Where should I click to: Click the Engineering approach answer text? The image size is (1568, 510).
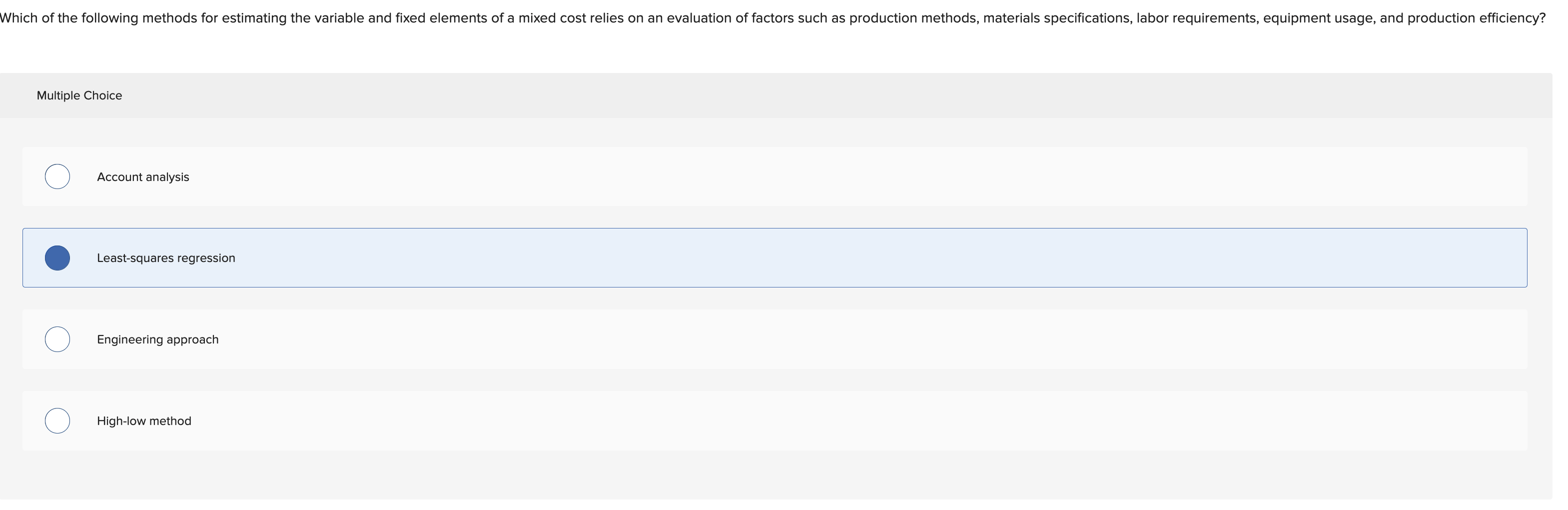coord(157,339)
